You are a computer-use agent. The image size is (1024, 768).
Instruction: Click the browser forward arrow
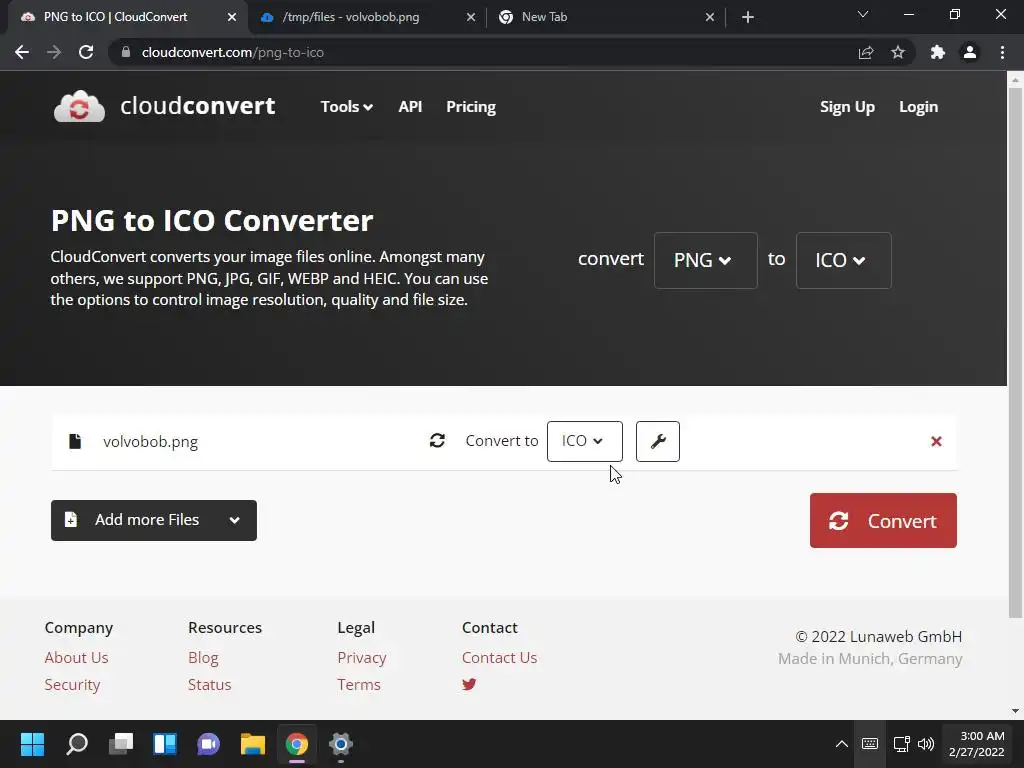(x=54, y=52)
